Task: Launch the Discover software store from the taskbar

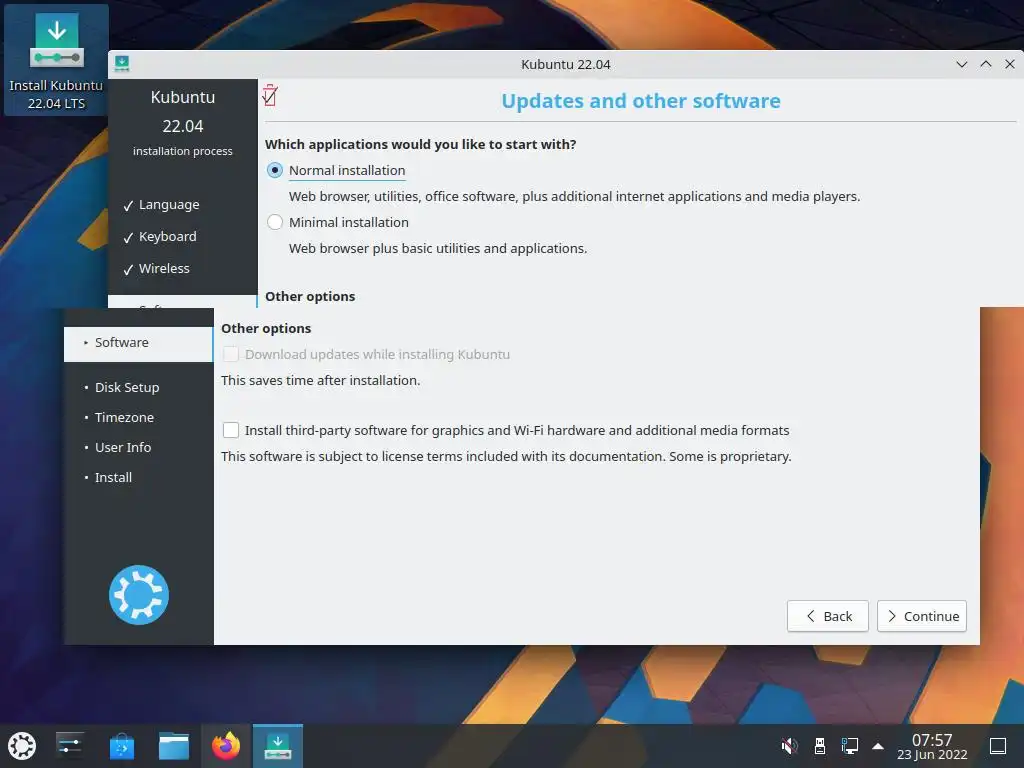Action: (x=121, y=746)
